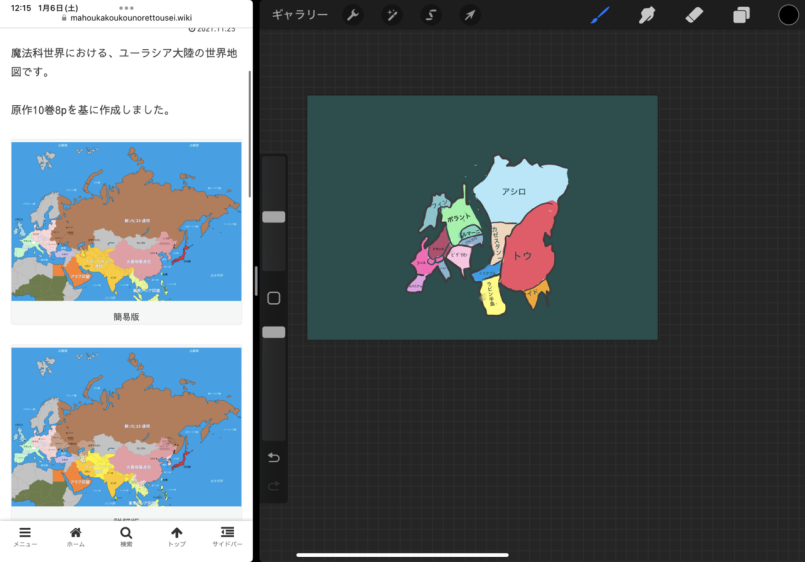Screen dimensions: 805x562
Task: Tap the yellow peninsula region on canvas
Action: click(492, 296)
